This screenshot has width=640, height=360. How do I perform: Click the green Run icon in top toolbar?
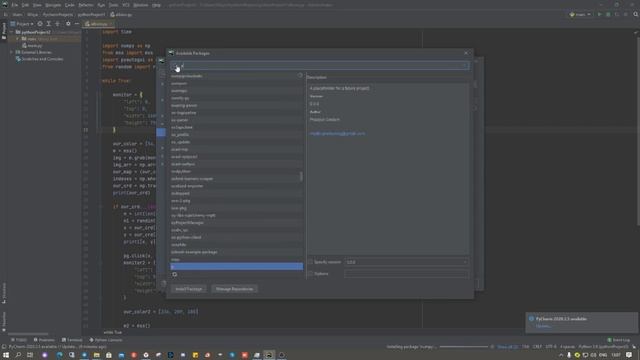coord(600,14)
